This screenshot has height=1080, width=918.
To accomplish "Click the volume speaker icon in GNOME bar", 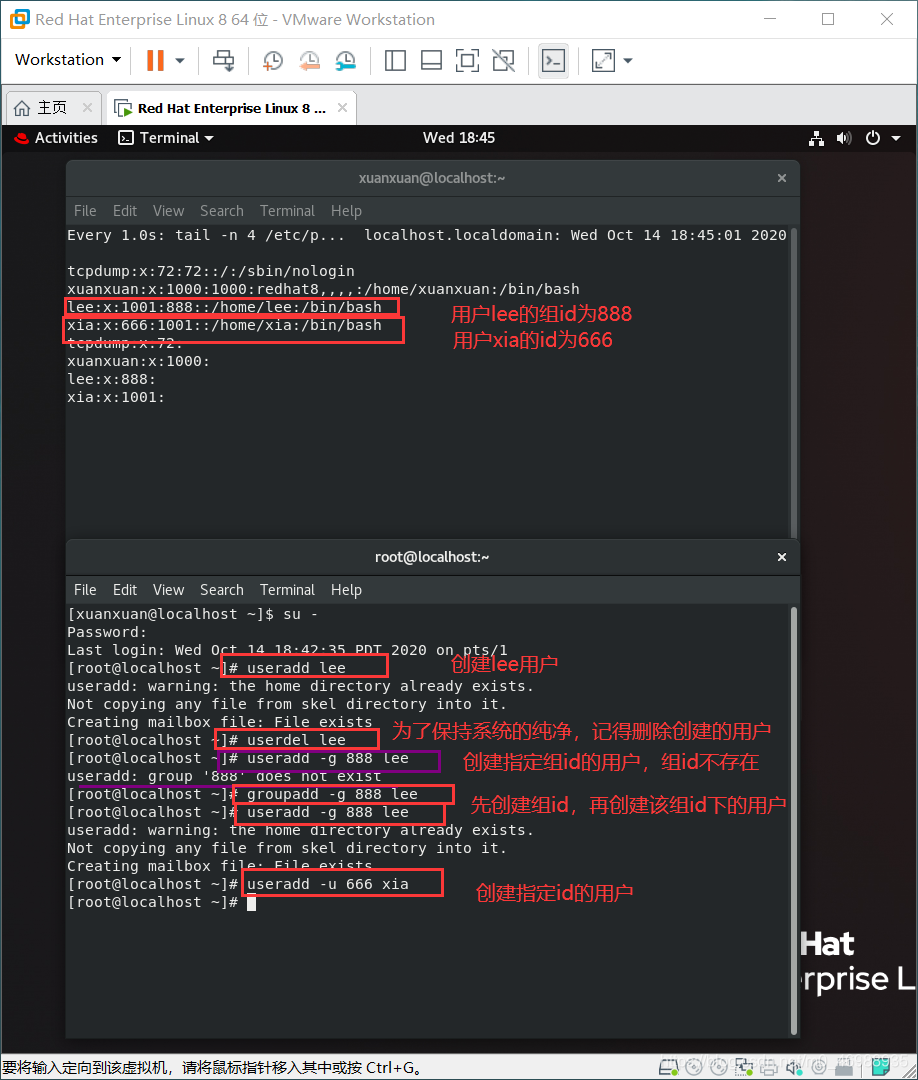I will tap(844, 138).
